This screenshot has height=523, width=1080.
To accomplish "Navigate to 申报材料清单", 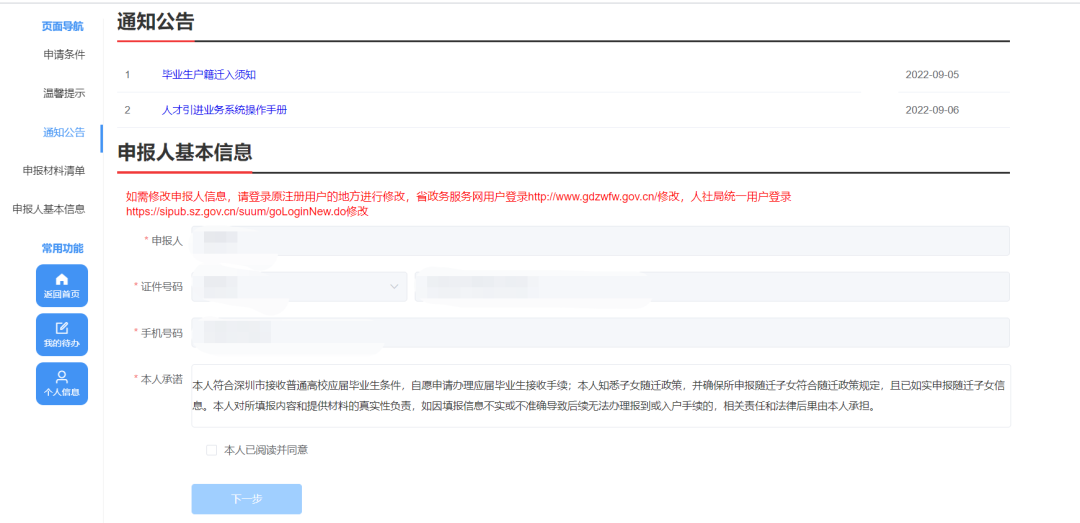I will coord(54,170).
